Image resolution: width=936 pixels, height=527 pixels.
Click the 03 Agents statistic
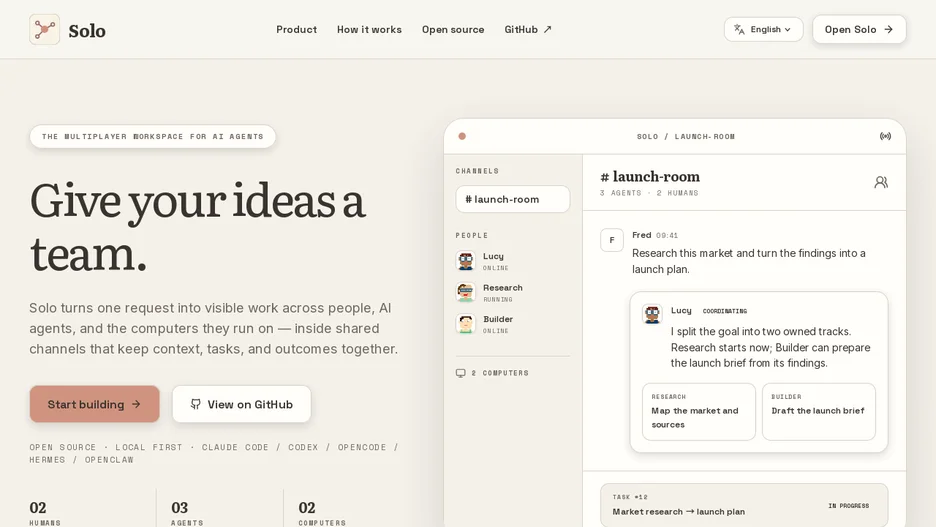point(187,513)
